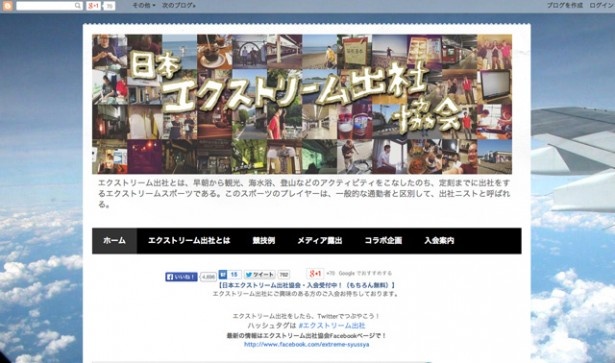Go to 次のブログ link
The width and height of the screenshot is (615, 363).
(x=179, y=5)
